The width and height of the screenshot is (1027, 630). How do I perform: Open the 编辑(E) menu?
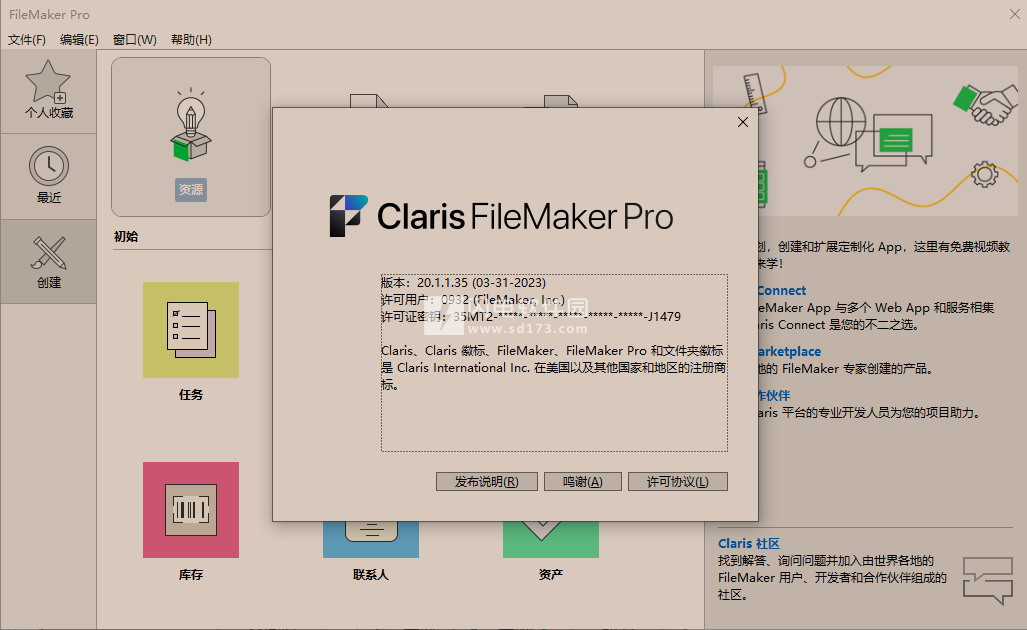(x=79, y=40)
